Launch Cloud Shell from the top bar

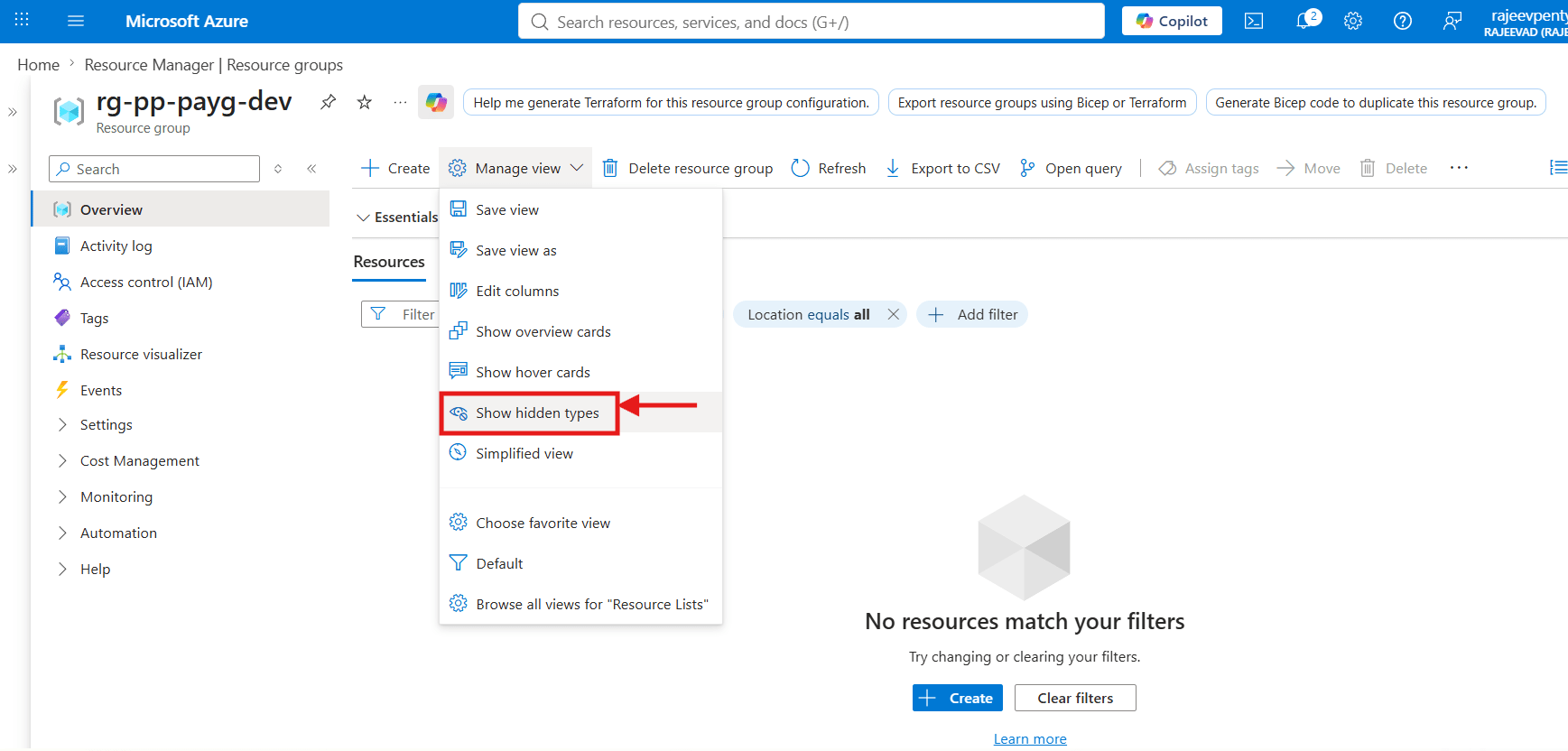coord(1254,21)
